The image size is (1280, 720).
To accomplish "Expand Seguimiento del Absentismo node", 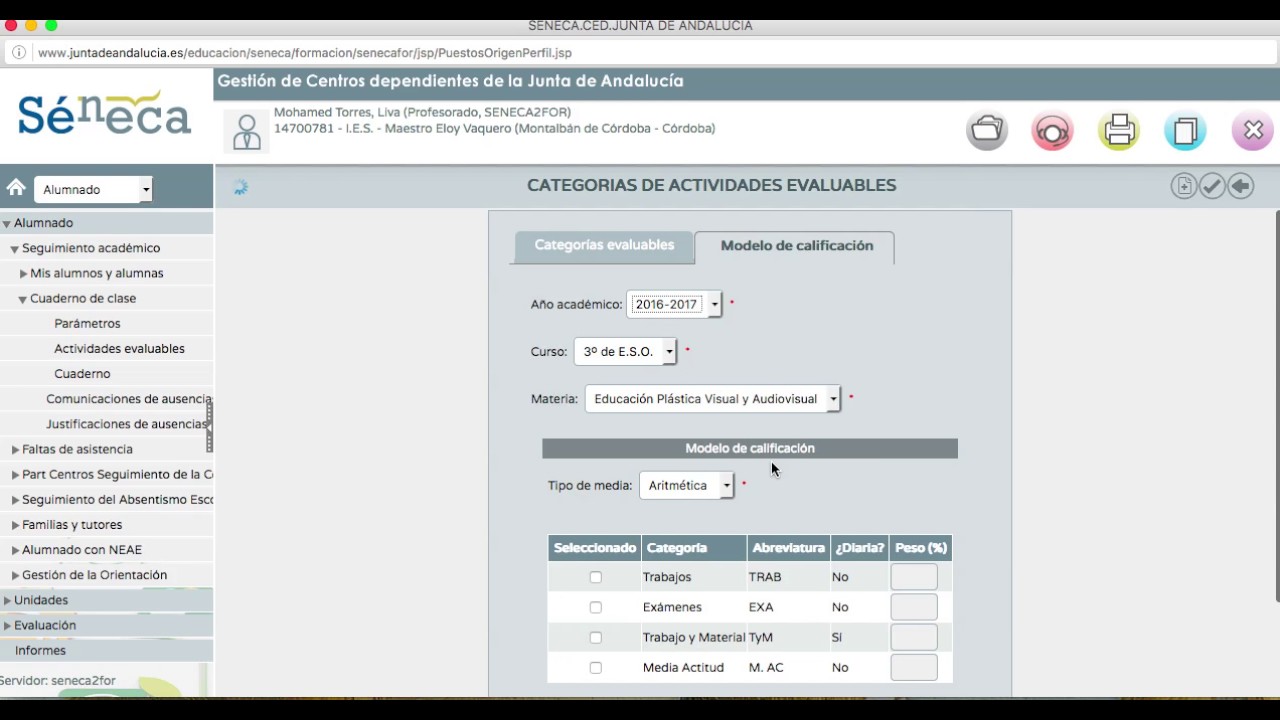I will point(15,499).
